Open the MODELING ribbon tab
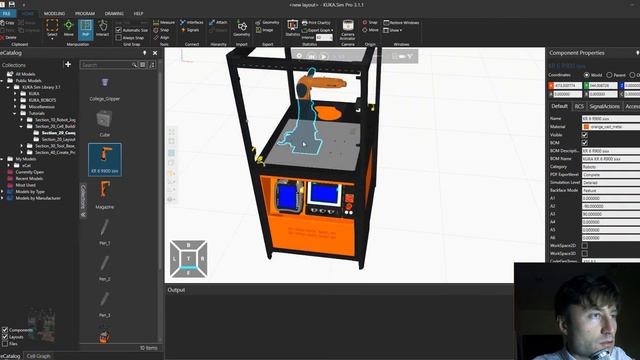Viewport: 640px width, 360px height. coord(54,13)
